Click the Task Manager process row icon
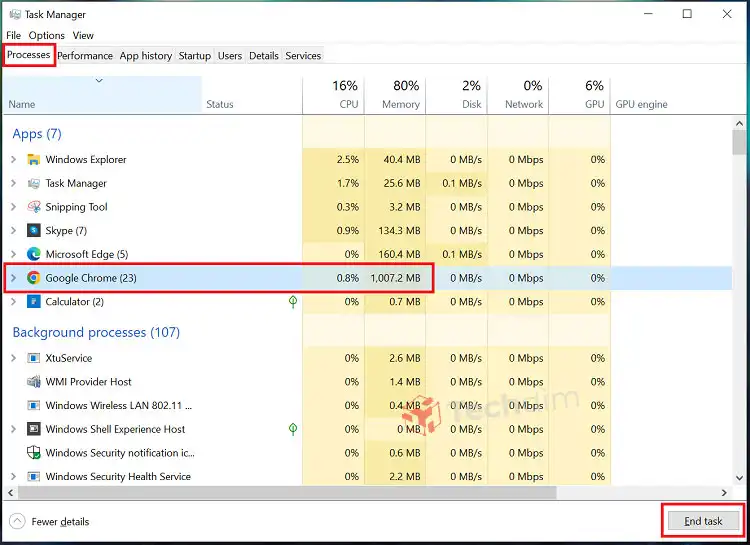 click(x=33, y=183)
